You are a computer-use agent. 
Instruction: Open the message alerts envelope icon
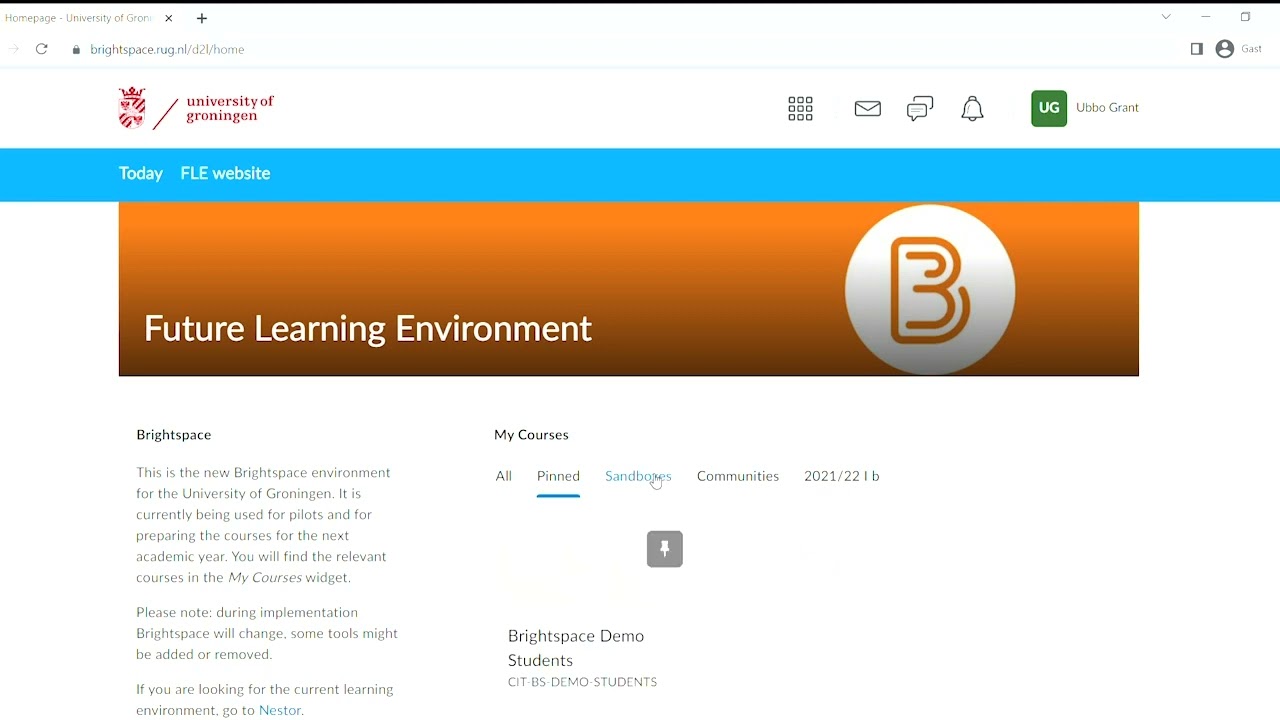click(868, 109)
